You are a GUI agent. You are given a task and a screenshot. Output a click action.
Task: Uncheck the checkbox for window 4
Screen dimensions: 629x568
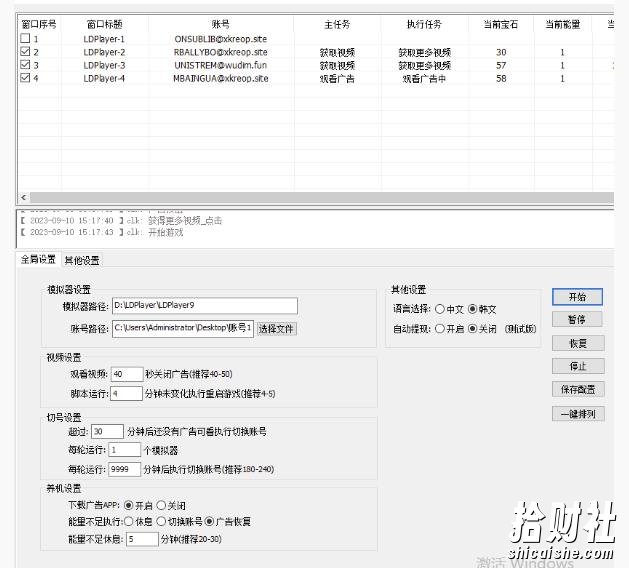click(x=25, y=77)
